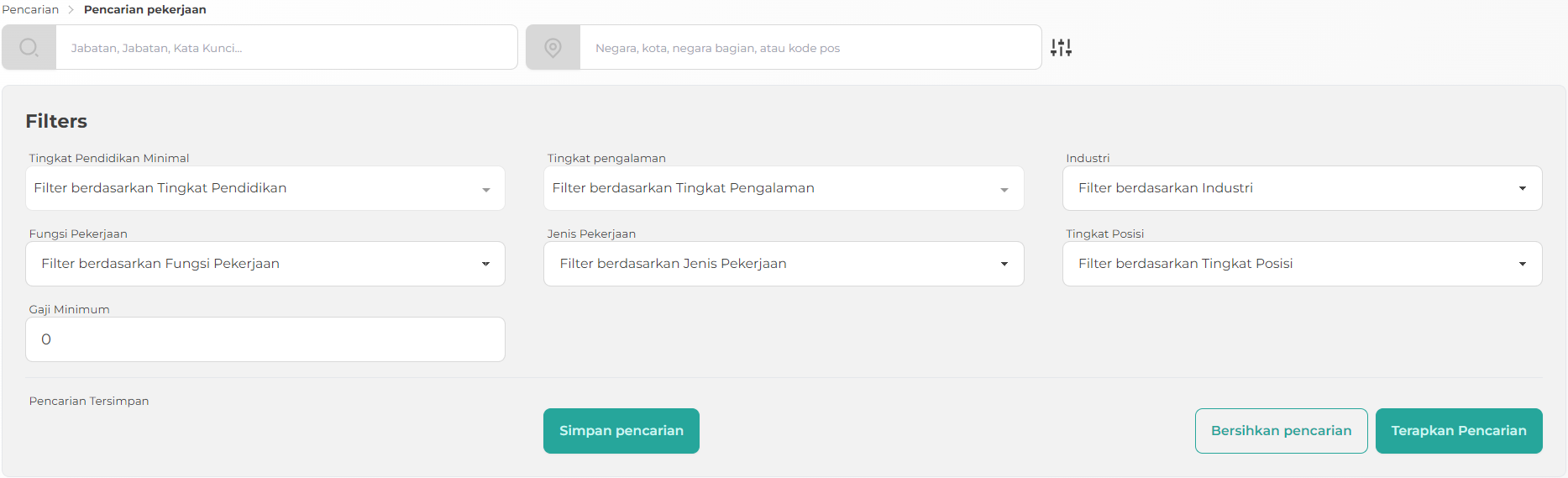Click Bersihkan pencarian button

point(1281,431)
